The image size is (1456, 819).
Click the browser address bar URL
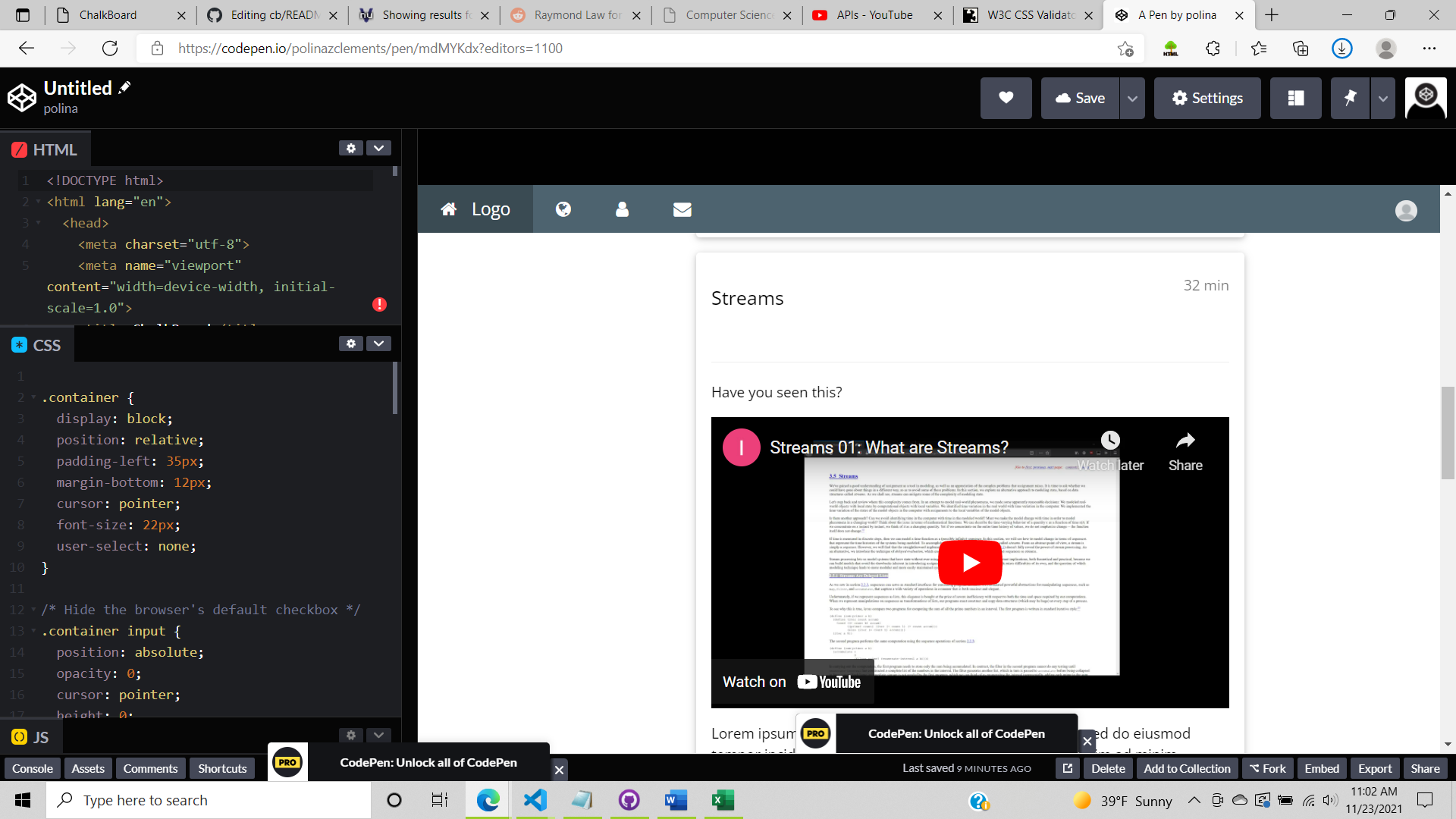[370, 49]
